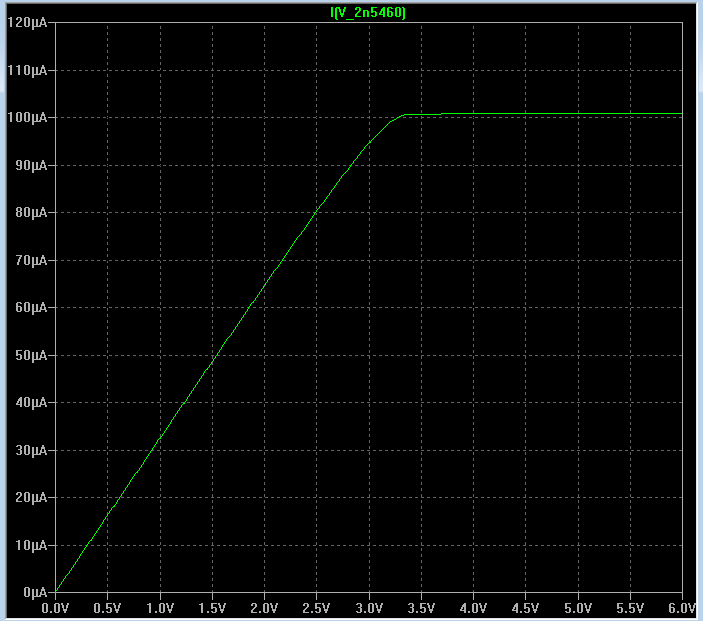Click the 100µA vertical axis label
703x621 pixels.
tap(27, 117)
